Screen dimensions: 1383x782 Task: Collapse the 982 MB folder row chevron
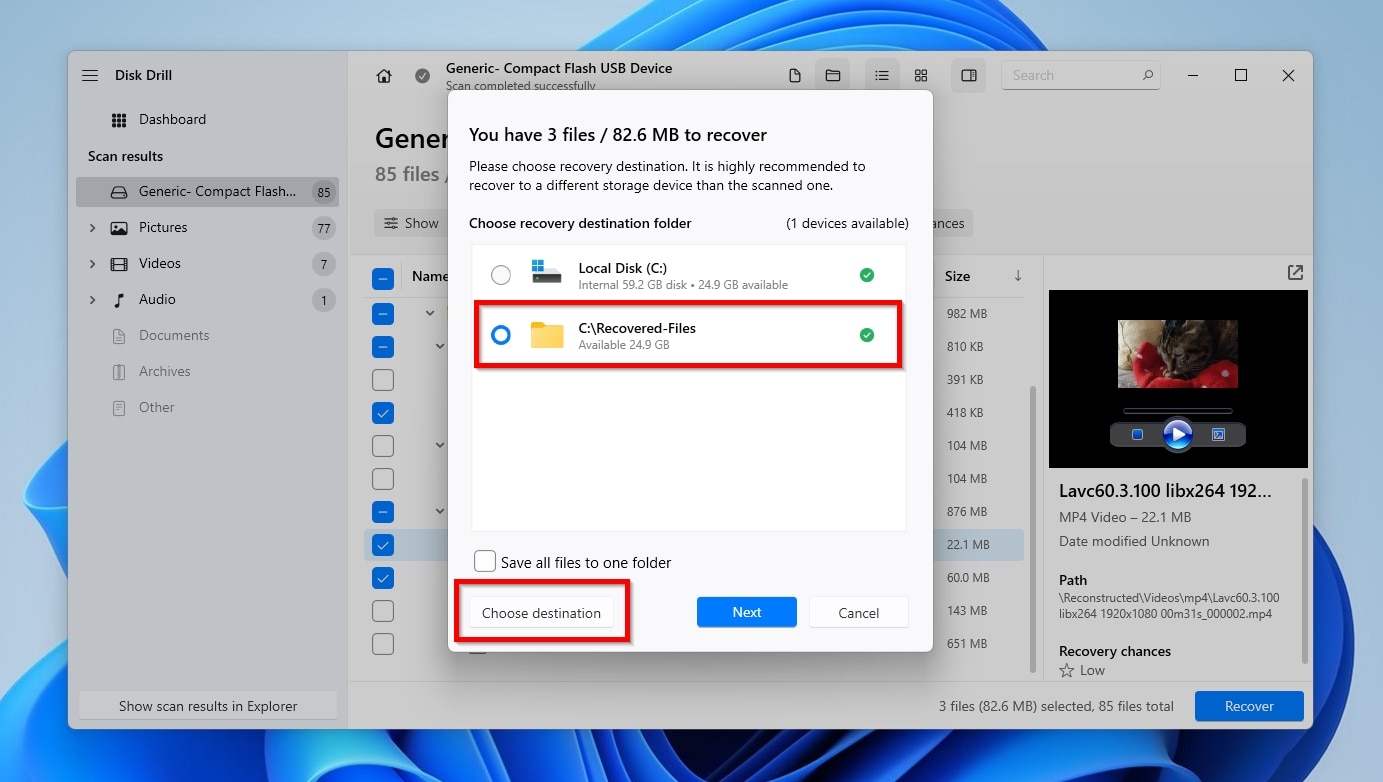tap(430, 313)
